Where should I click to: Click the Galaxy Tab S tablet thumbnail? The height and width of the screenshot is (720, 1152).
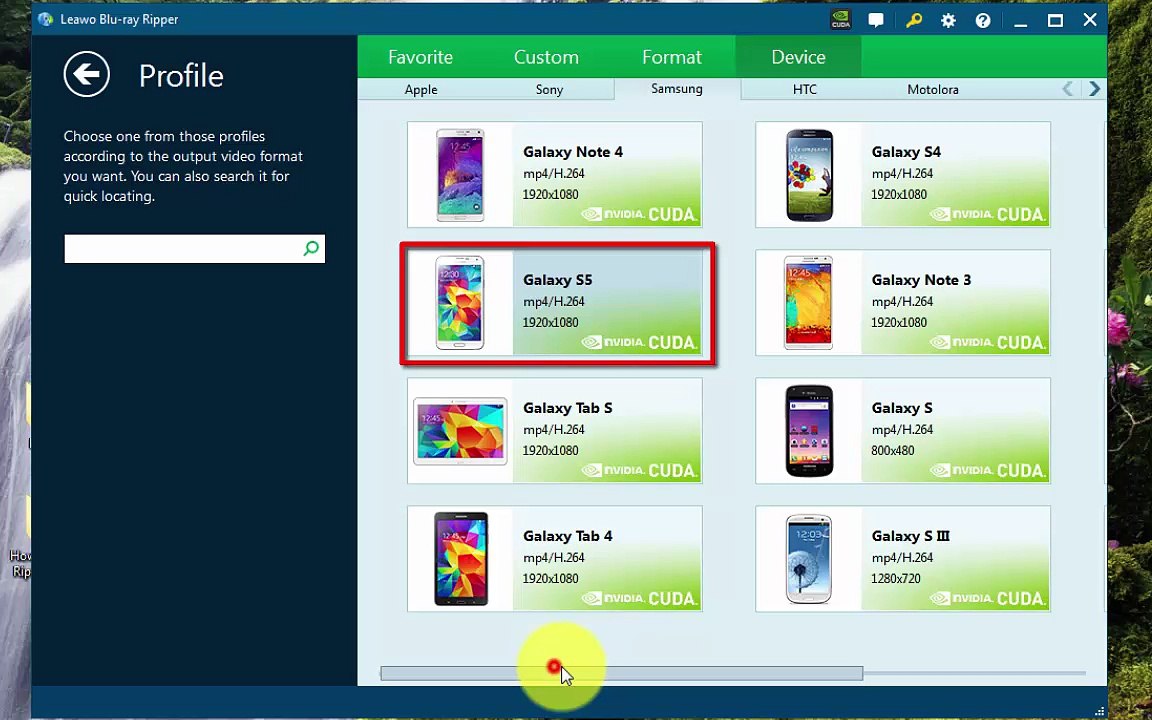pyautogui.click(x=460, y=431)
